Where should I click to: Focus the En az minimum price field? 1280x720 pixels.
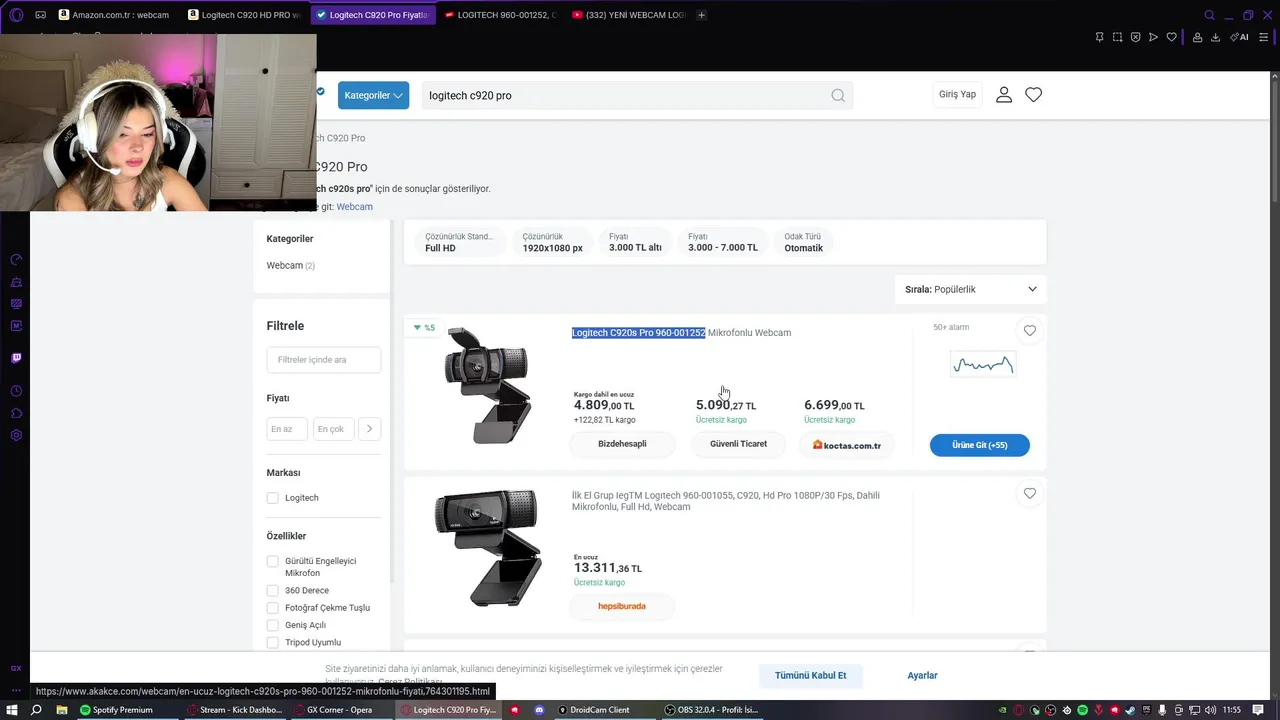[x=287, y=429]
